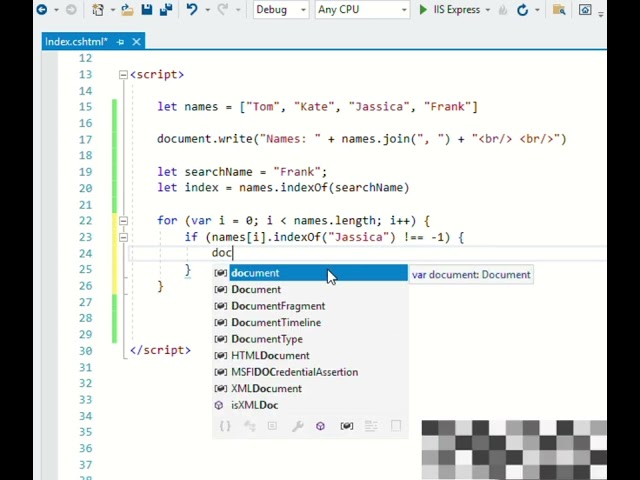Toggle the namespaces filter in IntelliSense
Viewport: 640px width, 480px height.
point(225,426)
